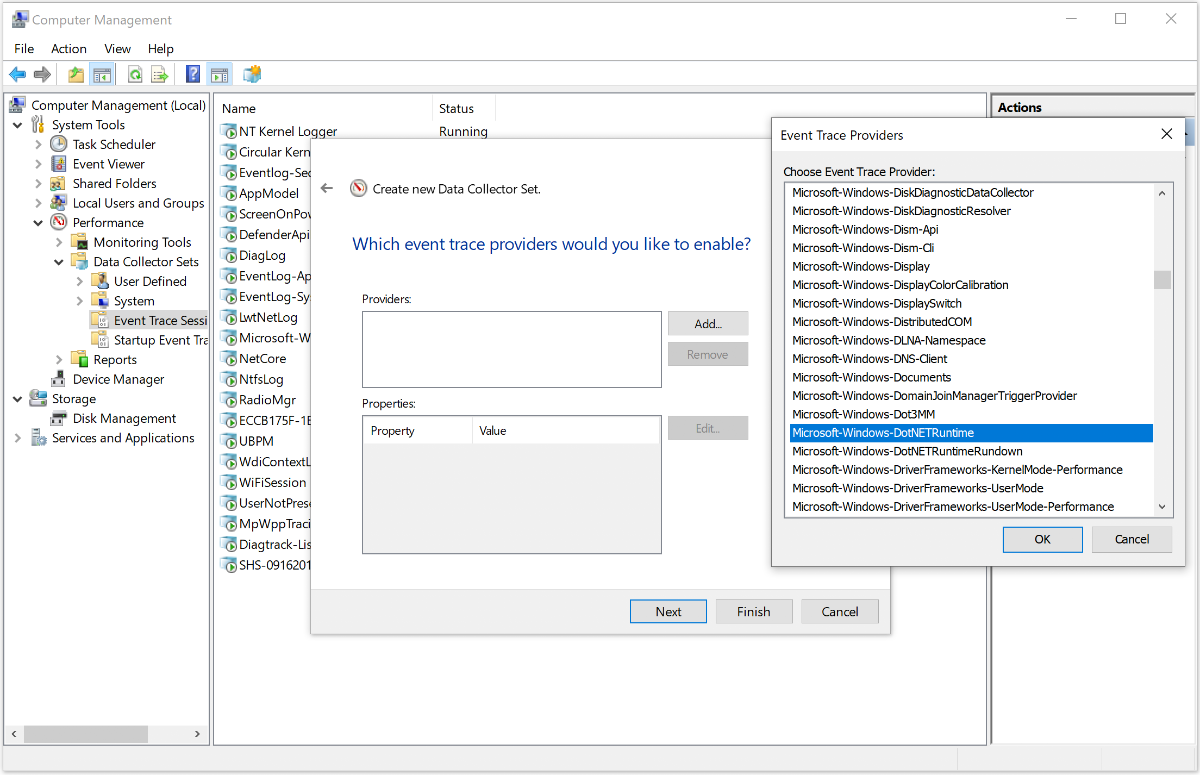1200x775 pixels.
Task: Expand the Task Scheduler node
Action: (x=38, y=144)
